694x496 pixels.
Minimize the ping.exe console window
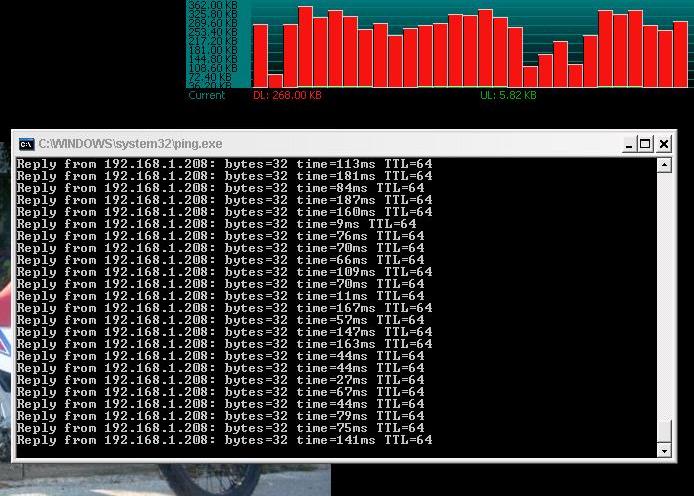628,144
